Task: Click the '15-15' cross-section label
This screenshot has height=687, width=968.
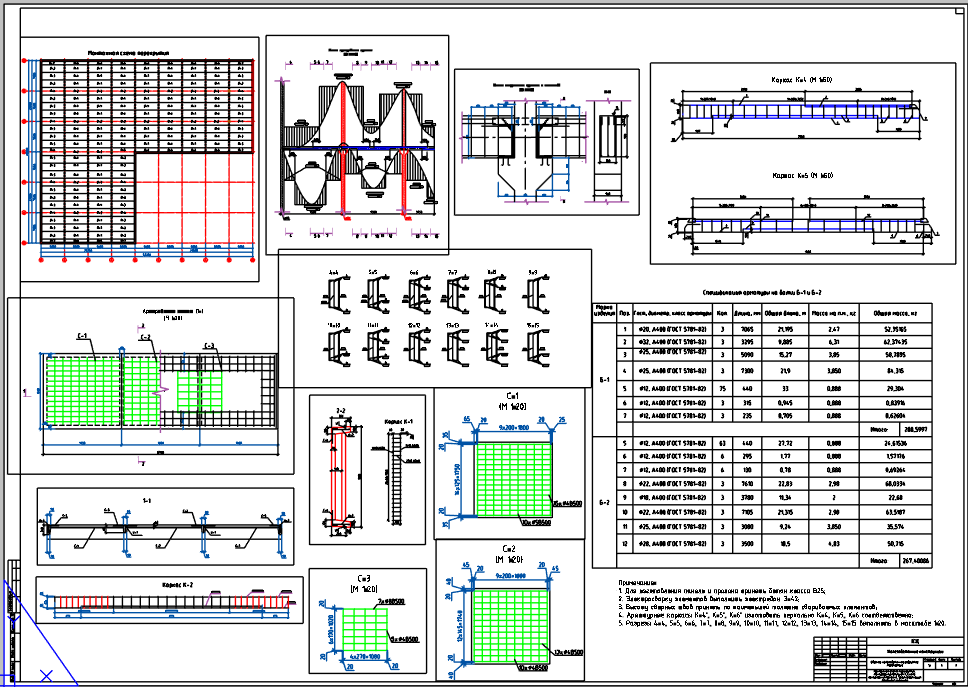Action: click(x=533, y=325)
